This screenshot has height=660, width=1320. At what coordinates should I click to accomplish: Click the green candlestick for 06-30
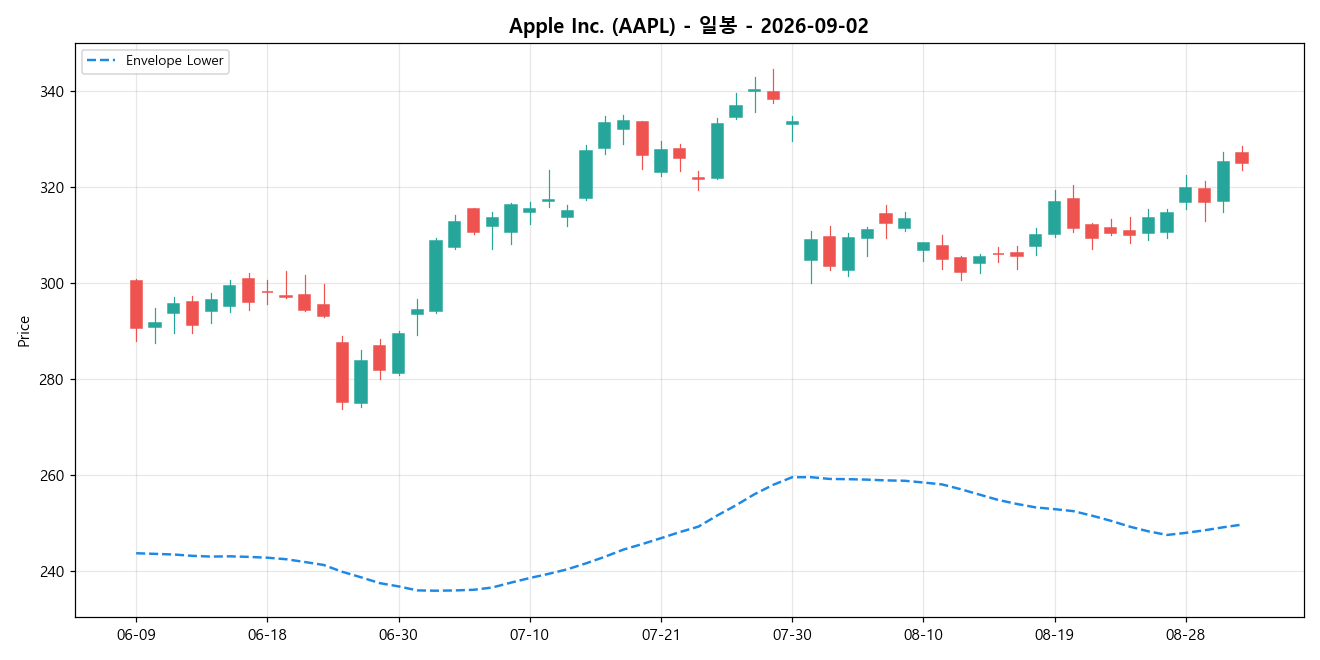[x=398, y=353]
